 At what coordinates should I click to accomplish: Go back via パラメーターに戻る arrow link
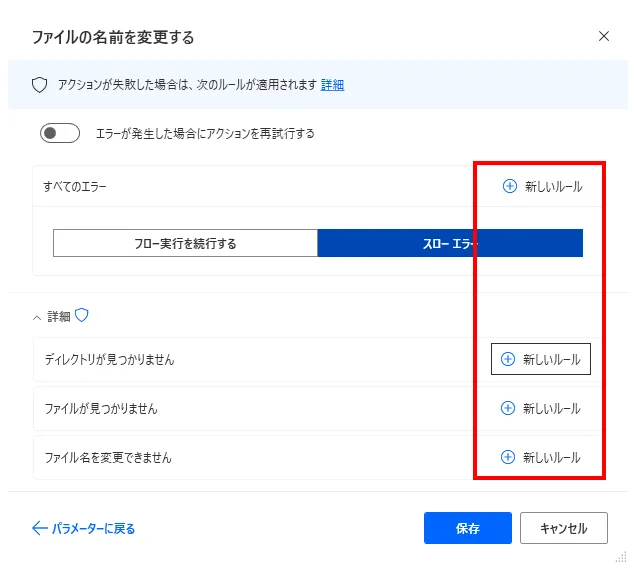click(84, 528)
